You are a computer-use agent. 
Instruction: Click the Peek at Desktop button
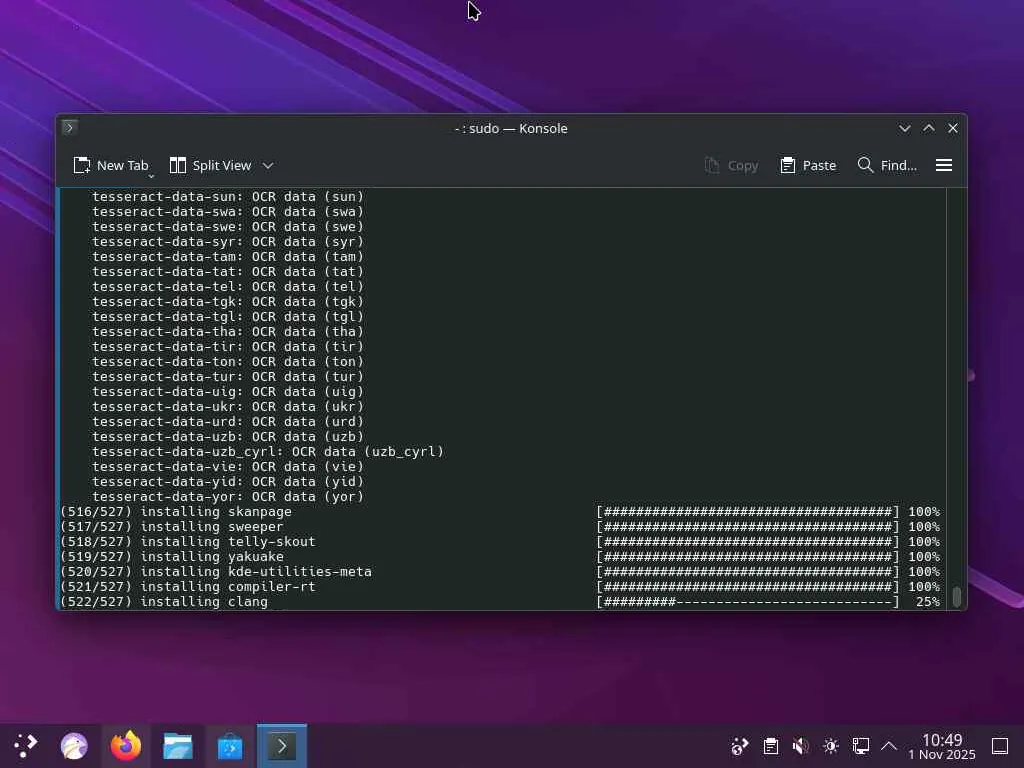(x=1000, y=746)
